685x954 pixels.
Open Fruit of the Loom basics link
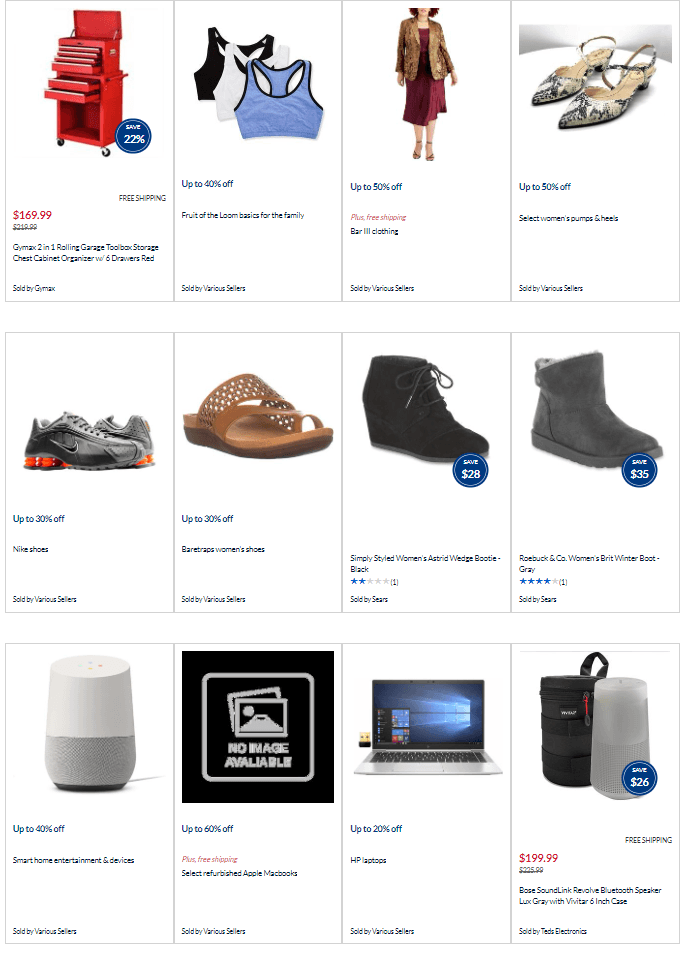click(x=243, y=215)
